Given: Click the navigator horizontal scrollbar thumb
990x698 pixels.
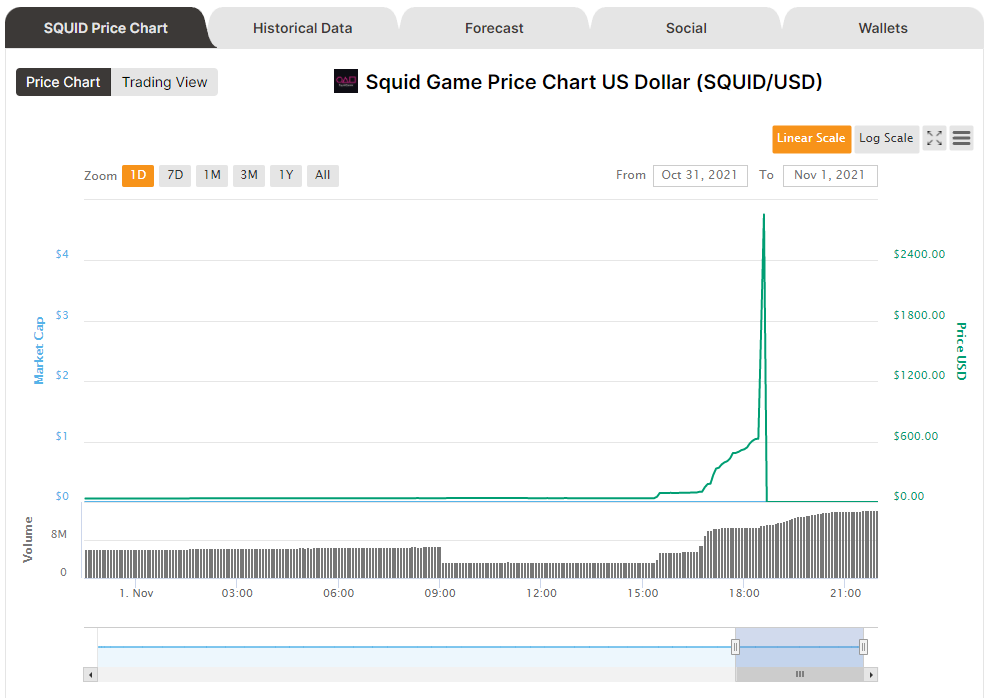Looking at the screenshot, I should pyautogui.click(x=800, y=675).
